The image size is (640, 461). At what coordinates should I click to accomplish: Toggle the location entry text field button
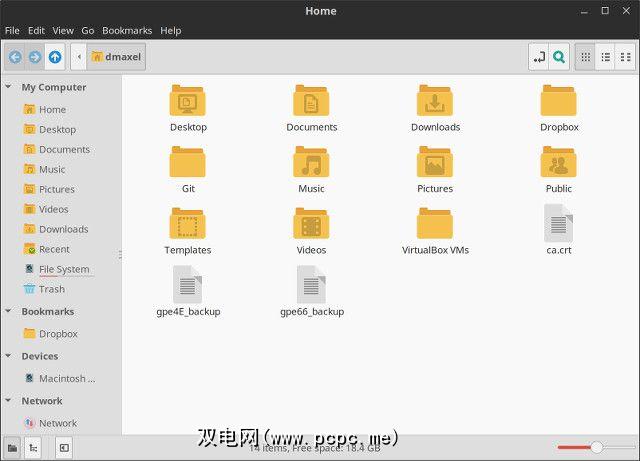tap(539, 57)
